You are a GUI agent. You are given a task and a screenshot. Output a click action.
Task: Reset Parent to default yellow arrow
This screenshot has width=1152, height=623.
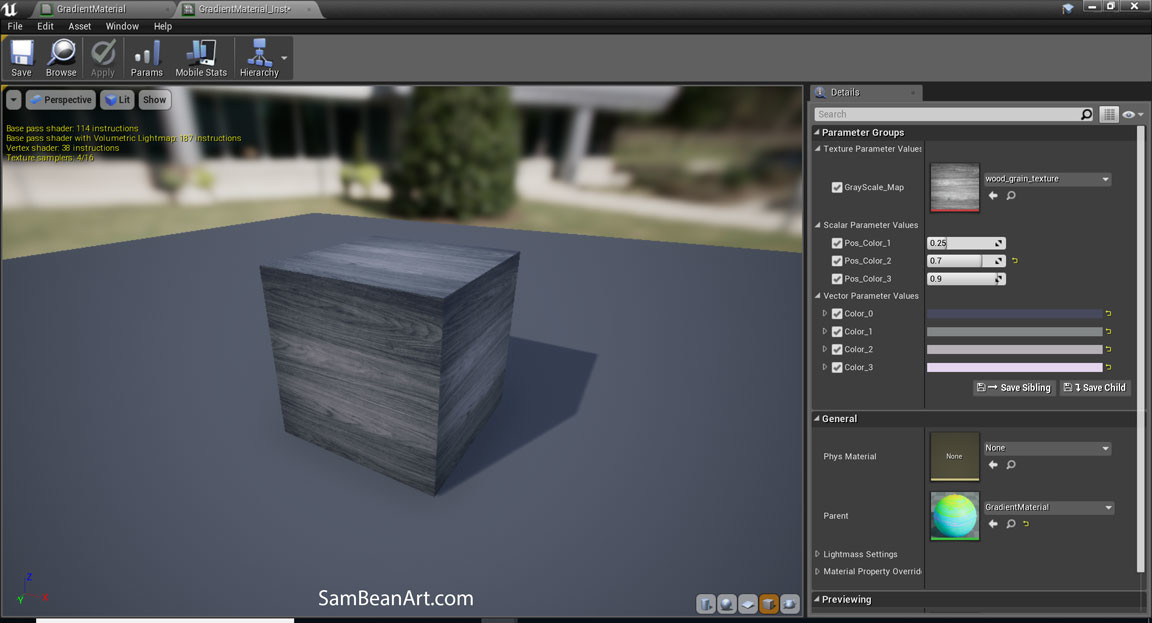coord(1026,524)
